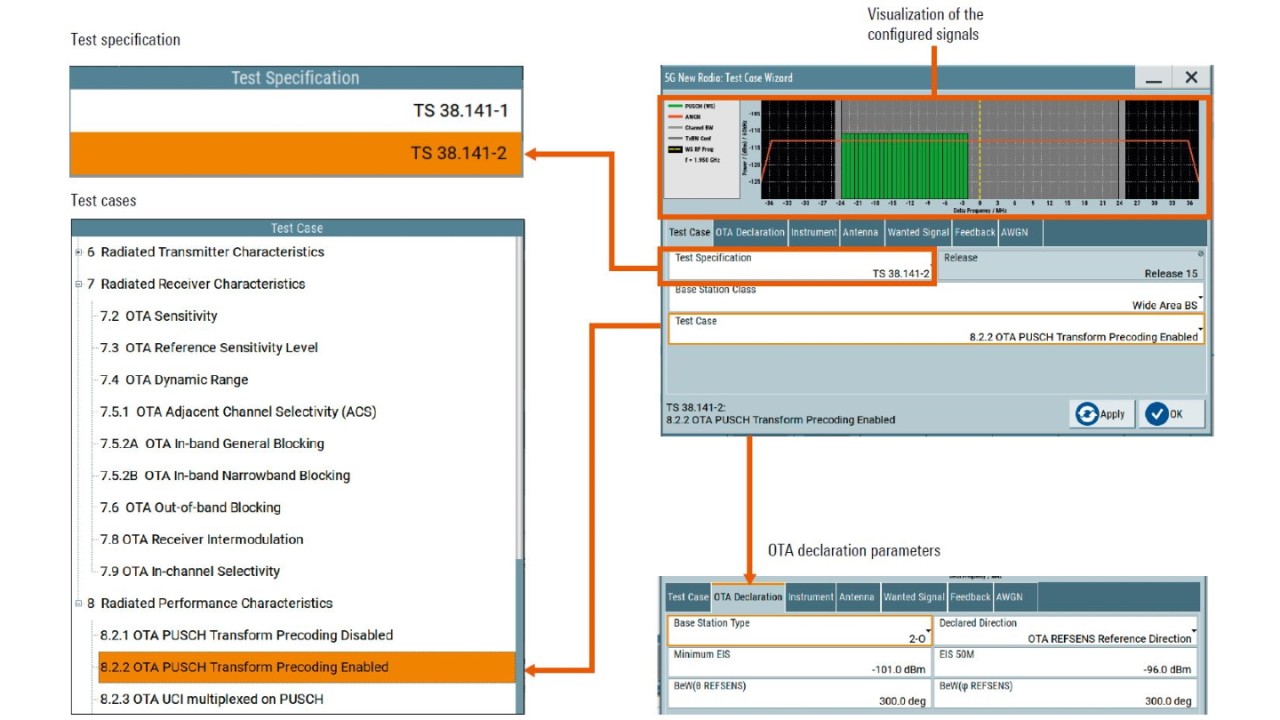Open the Base Station Type dropdown

799,630
